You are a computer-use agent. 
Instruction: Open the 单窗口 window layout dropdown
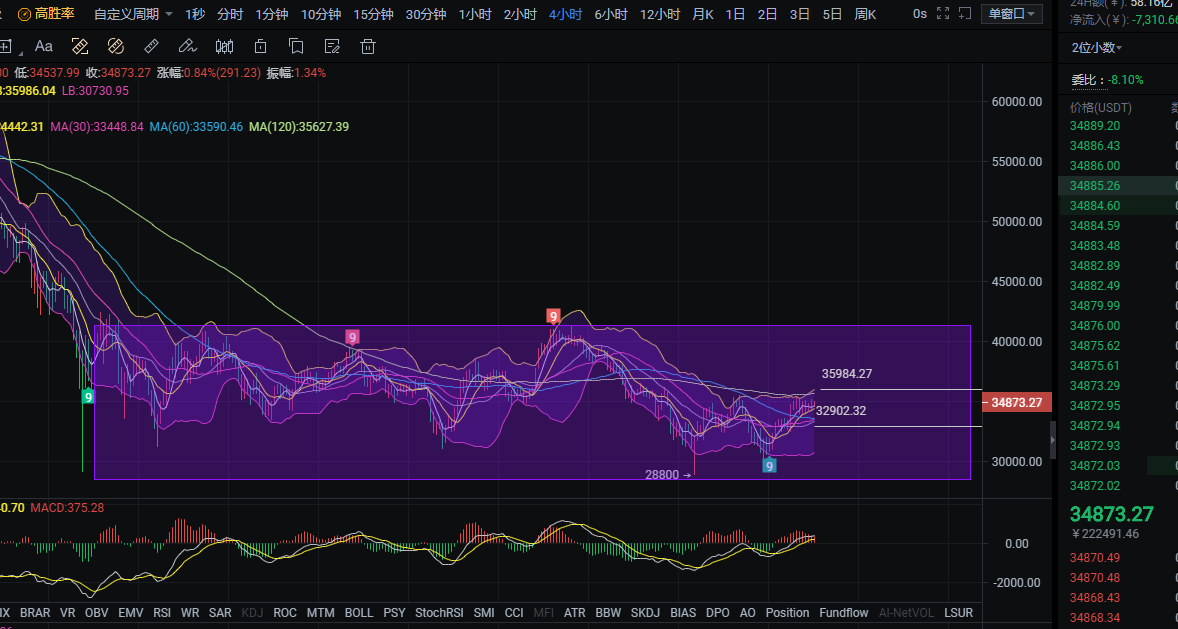pyautogui.click(x=1013, y=14)
